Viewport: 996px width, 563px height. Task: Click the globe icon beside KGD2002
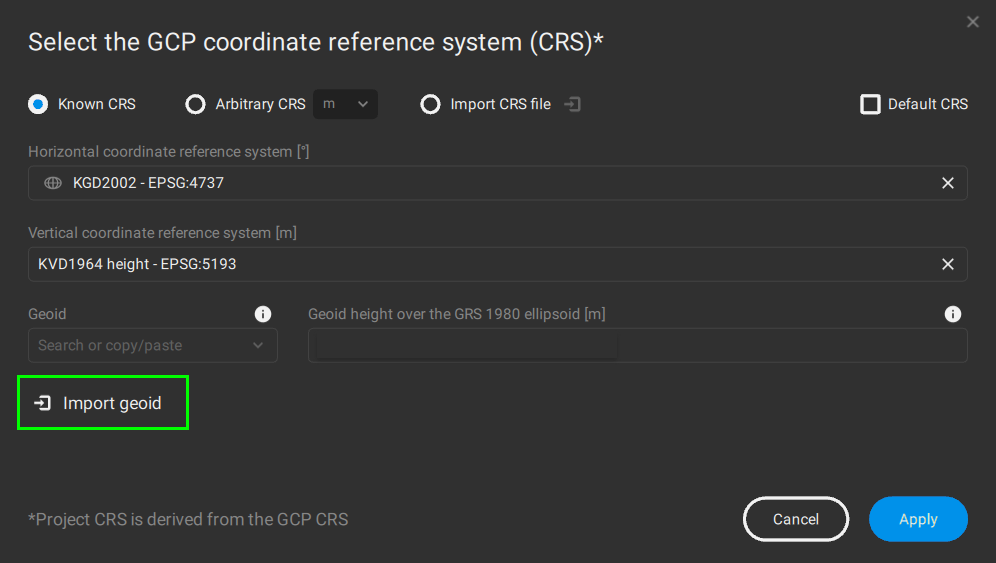point(53,183)
